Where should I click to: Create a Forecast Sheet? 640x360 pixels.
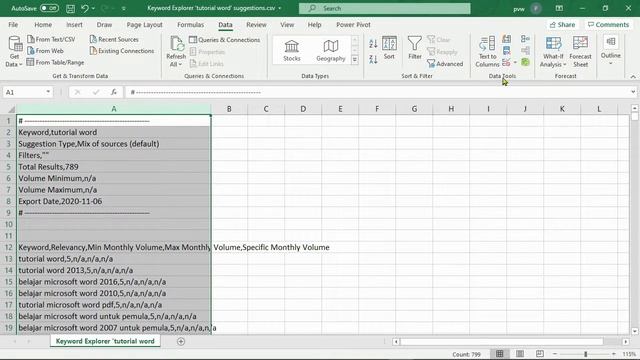pyautogui.click(x=580, y=51)
